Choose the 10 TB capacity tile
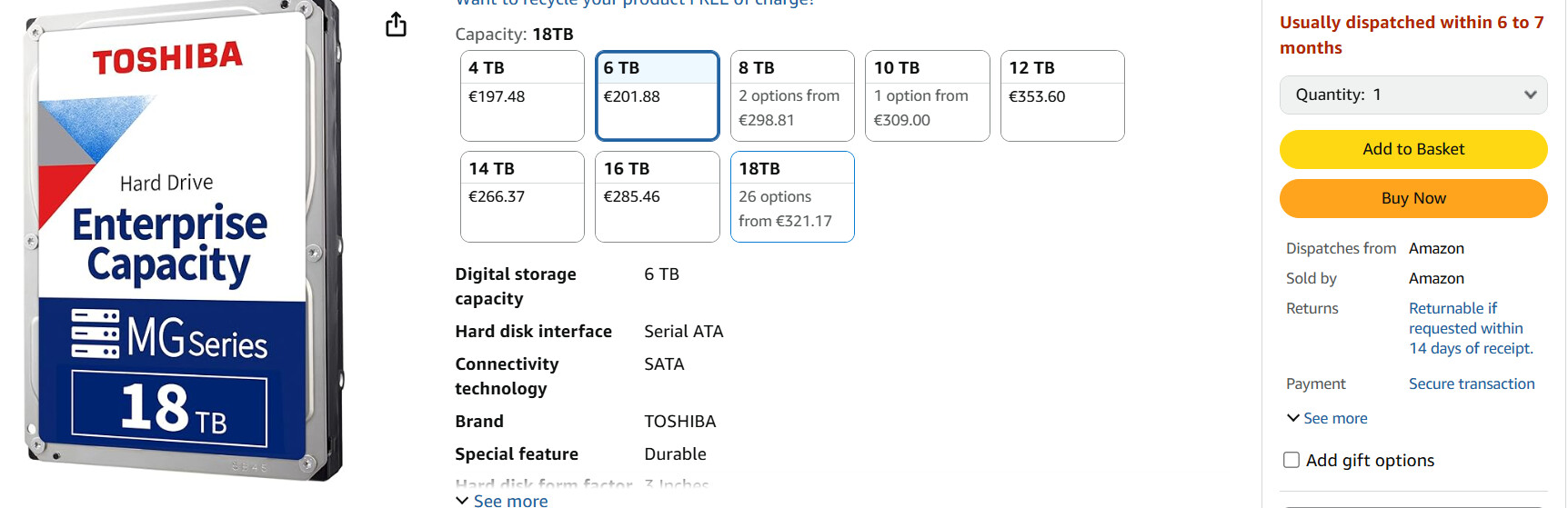The width and height of the screenshot is (1568, 508). click(928, 95)
